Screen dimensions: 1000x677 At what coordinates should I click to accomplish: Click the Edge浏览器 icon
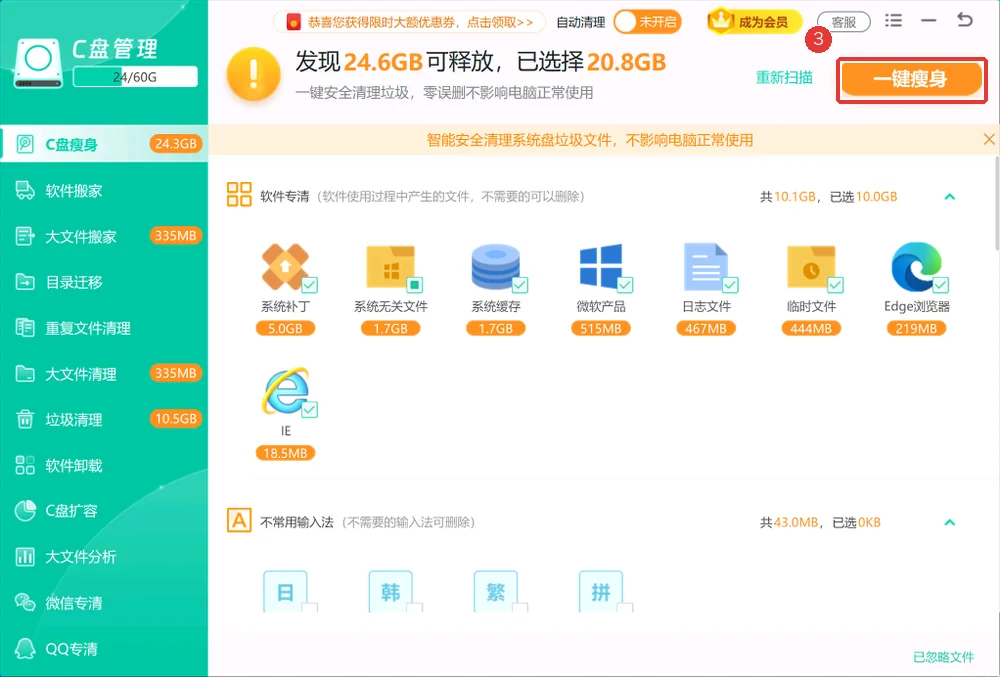916,266
